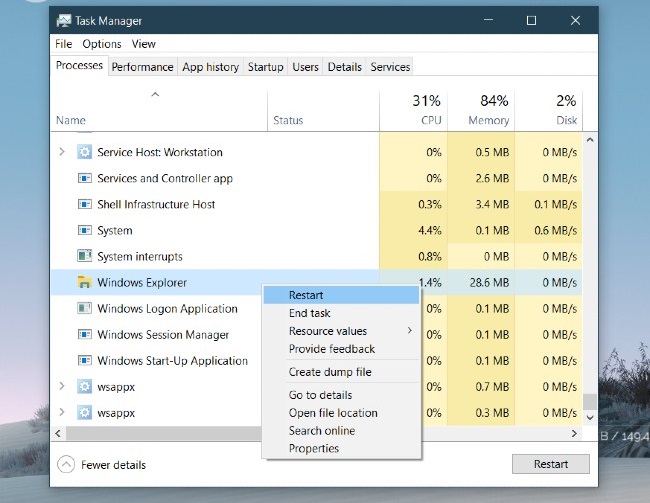Choose Create dump file
Screen dimensions: 650x503
point(341,372)
